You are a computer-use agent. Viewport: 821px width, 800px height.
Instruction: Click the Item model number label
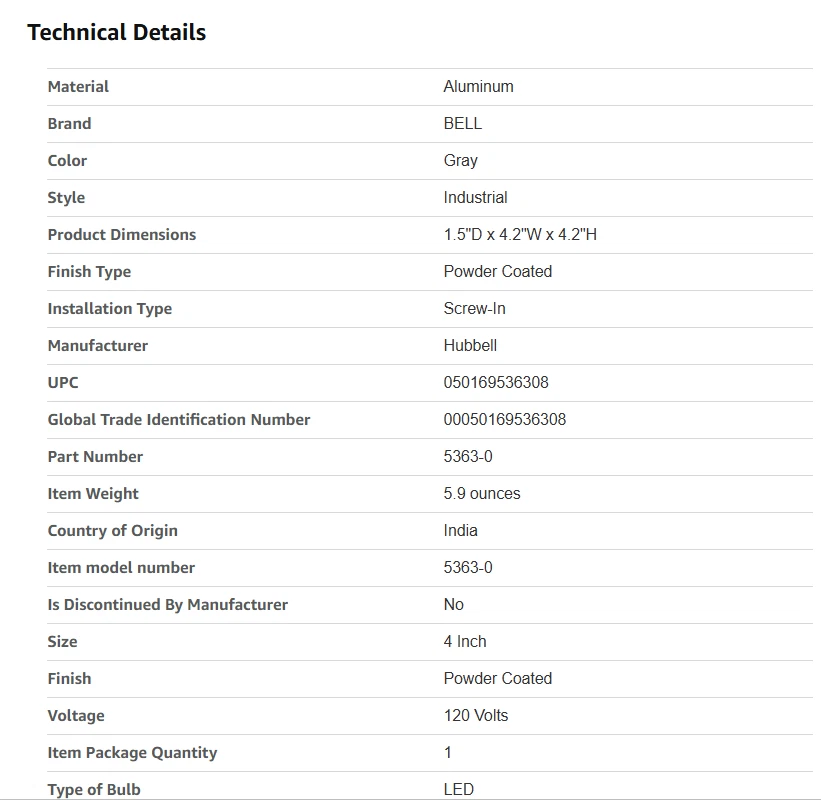(121, 568)
